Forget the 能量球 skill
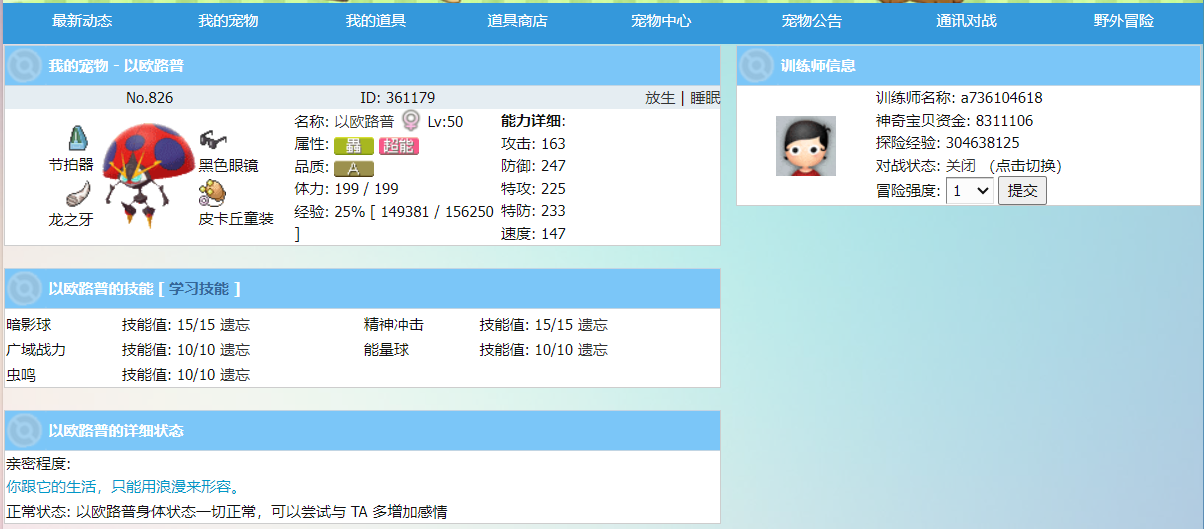 pyautogui.click(x=593, y=350)
